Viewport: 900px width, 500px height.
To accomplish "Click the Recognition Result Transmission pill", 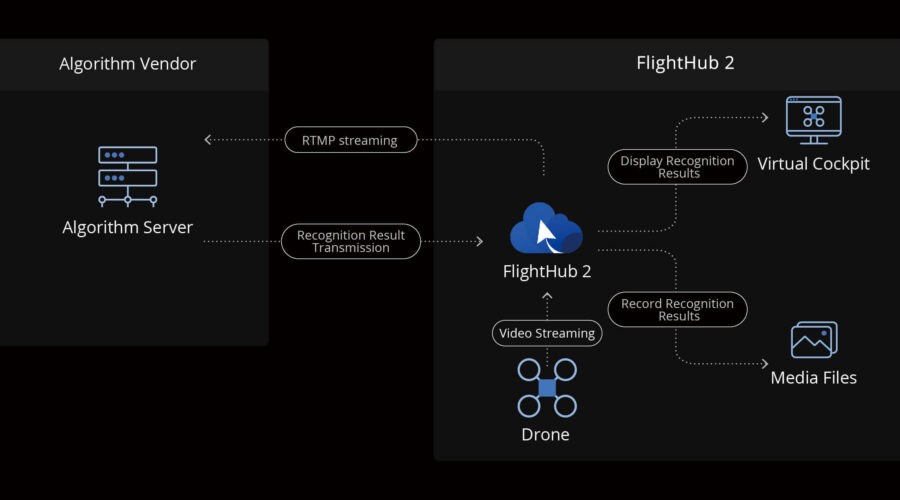I will click(350, 242).
